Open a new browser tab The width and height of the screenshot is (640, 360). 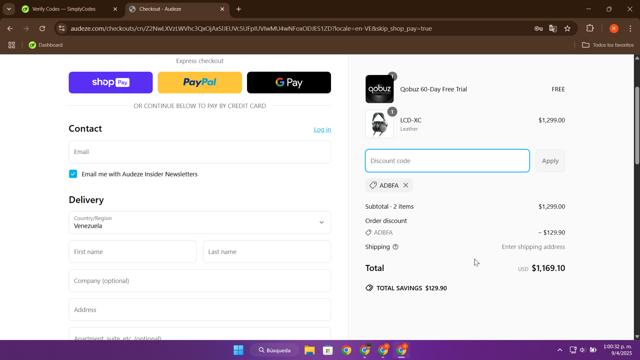pyautogui.click(x=239, y=9)
